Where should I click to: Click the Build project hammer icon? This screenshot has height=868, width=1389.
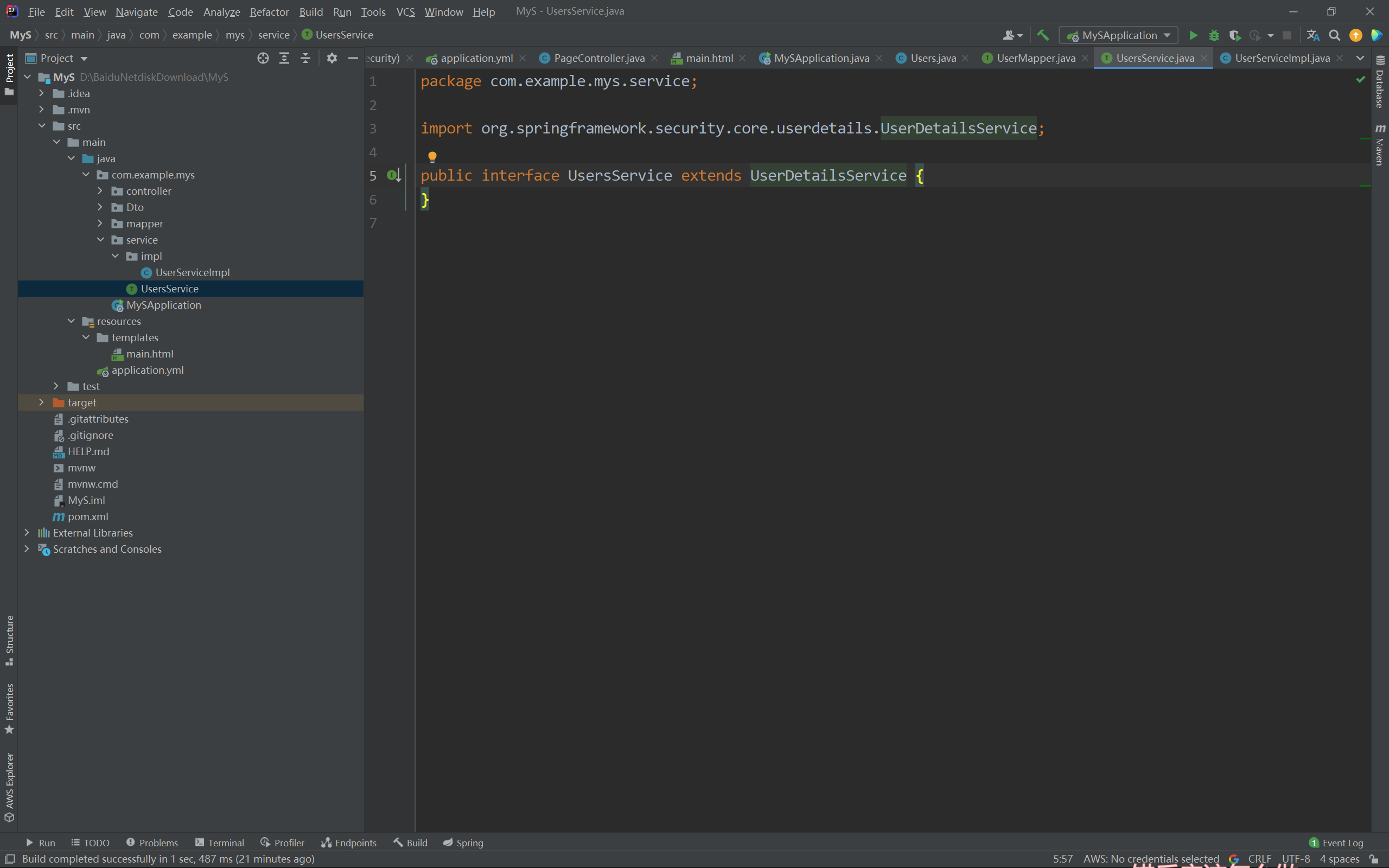1043,36
